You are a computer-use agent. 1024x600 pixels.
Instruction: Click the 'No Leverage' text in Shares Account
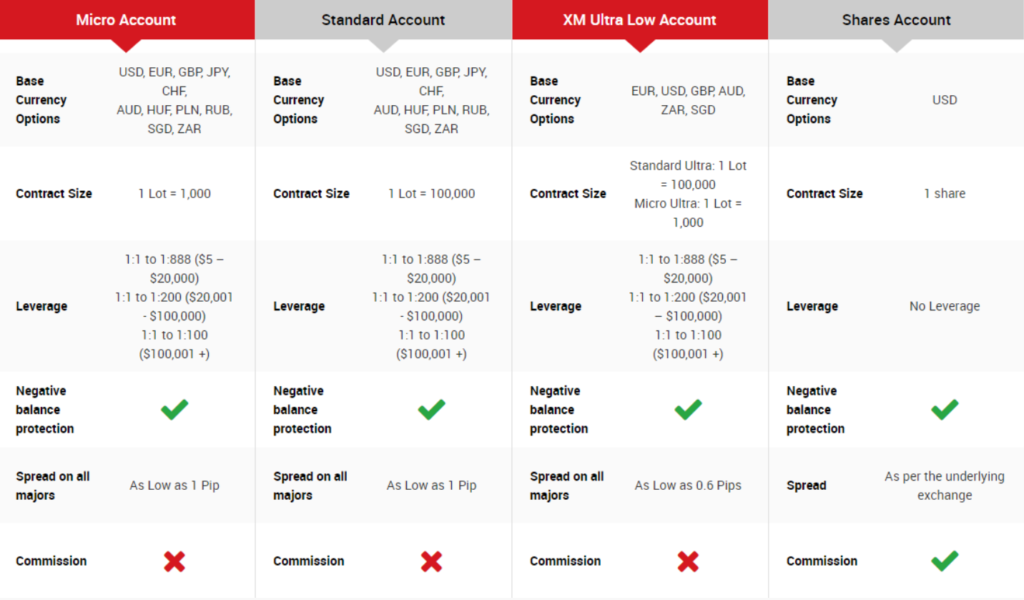(x=944, y=306)
